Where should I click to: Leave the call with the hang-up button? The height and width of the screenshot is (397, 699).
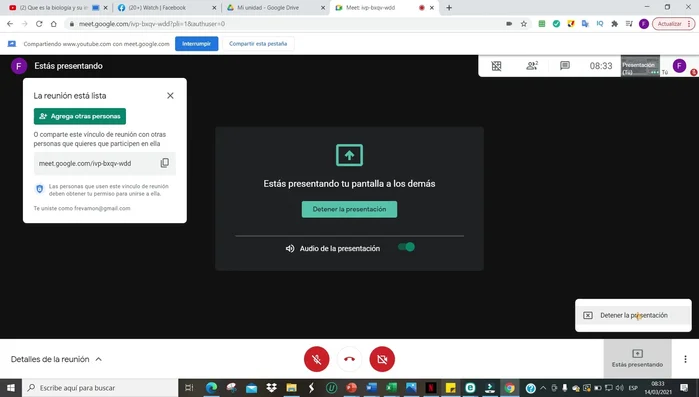350,359
